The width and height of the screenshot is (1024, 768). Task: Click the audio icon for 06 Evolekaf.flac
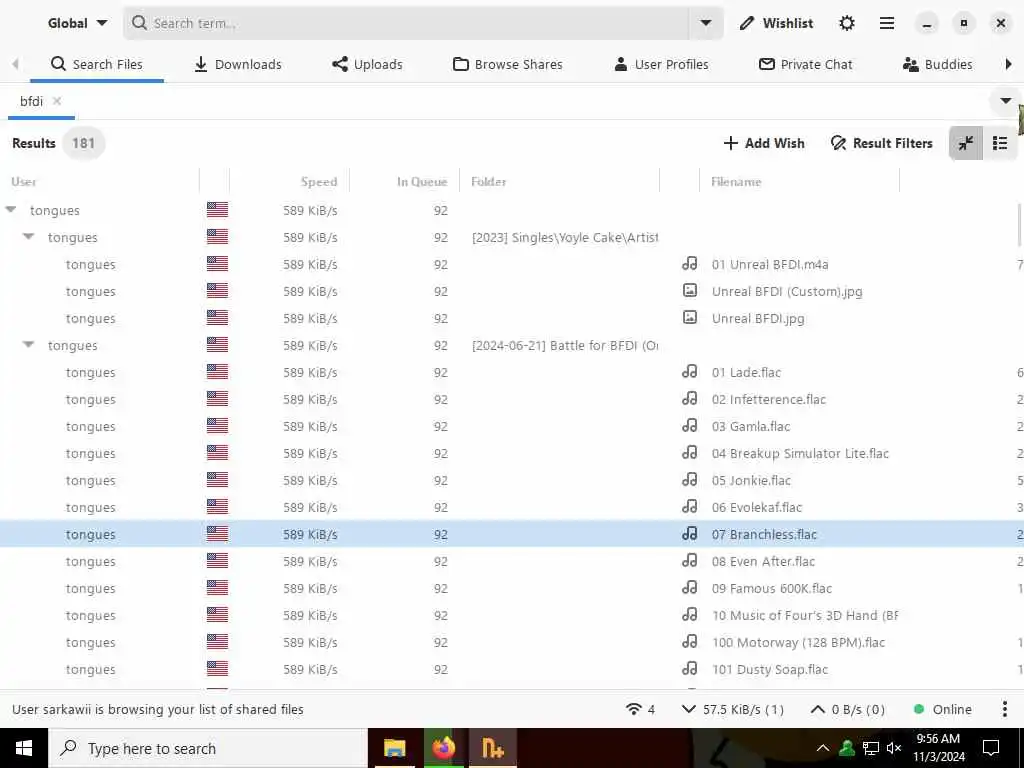click(x=690, y=506)
